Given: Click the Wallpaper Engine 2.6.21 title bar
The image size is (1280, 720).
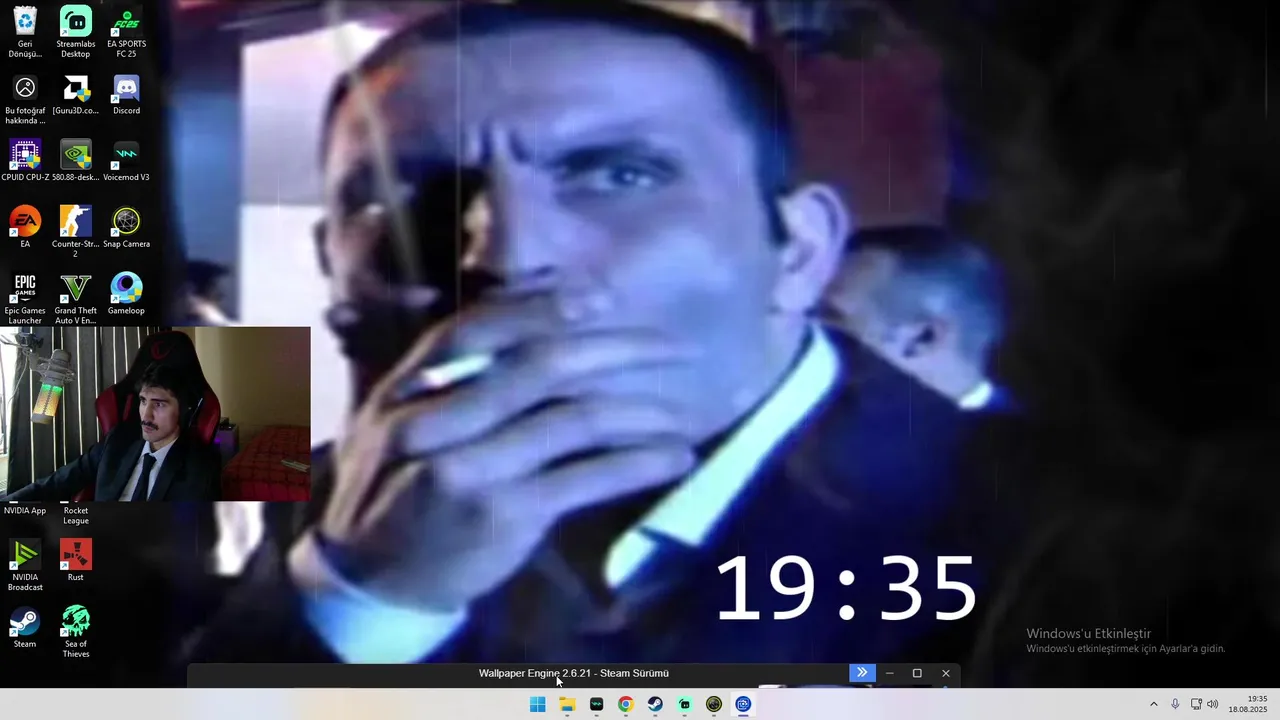Looking at the screenshot, I should pyautogui.click(x=574, y=673).
